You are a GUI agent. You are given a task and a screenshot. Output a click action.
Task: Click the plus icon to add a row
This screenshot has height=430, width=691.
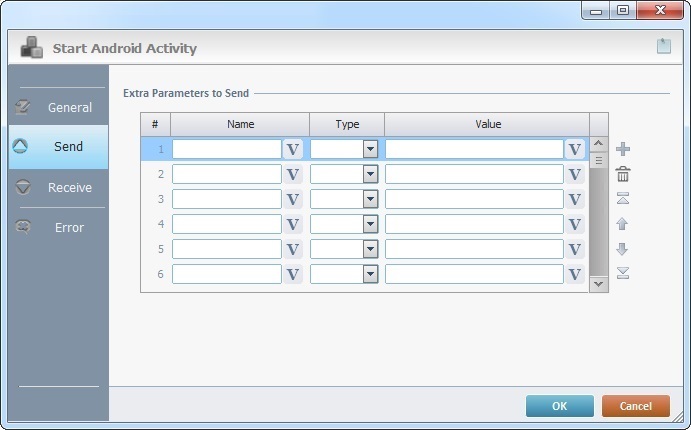click(x=623, y=149)
